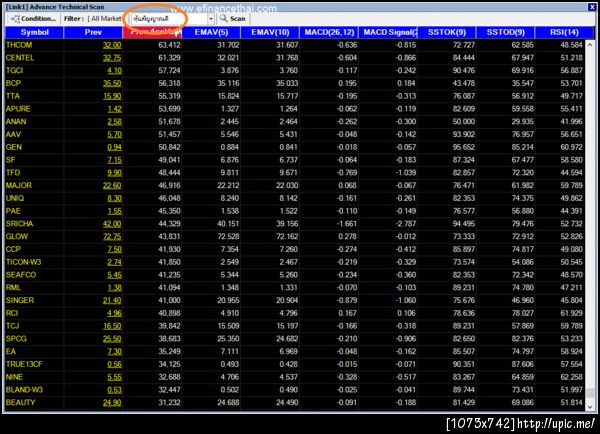Sort by Symbol column header
600x434 pixels.
coord(34,32)
